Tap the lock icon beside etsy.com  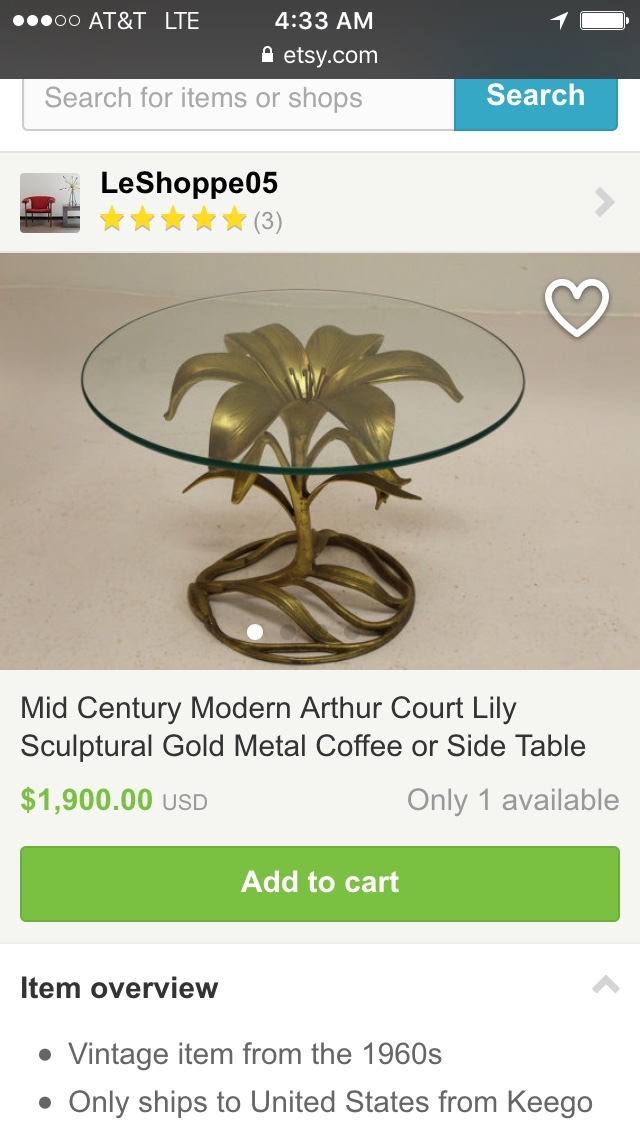267,54
